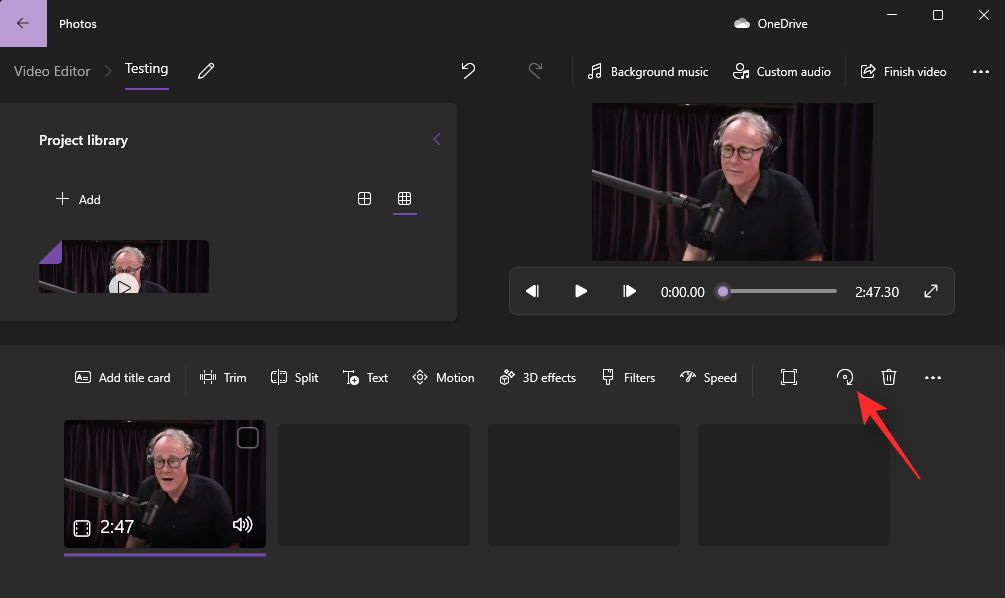Rename project with the pencil icon
1005x598 pixels.
pyautogui.click(x=206, y=71)
